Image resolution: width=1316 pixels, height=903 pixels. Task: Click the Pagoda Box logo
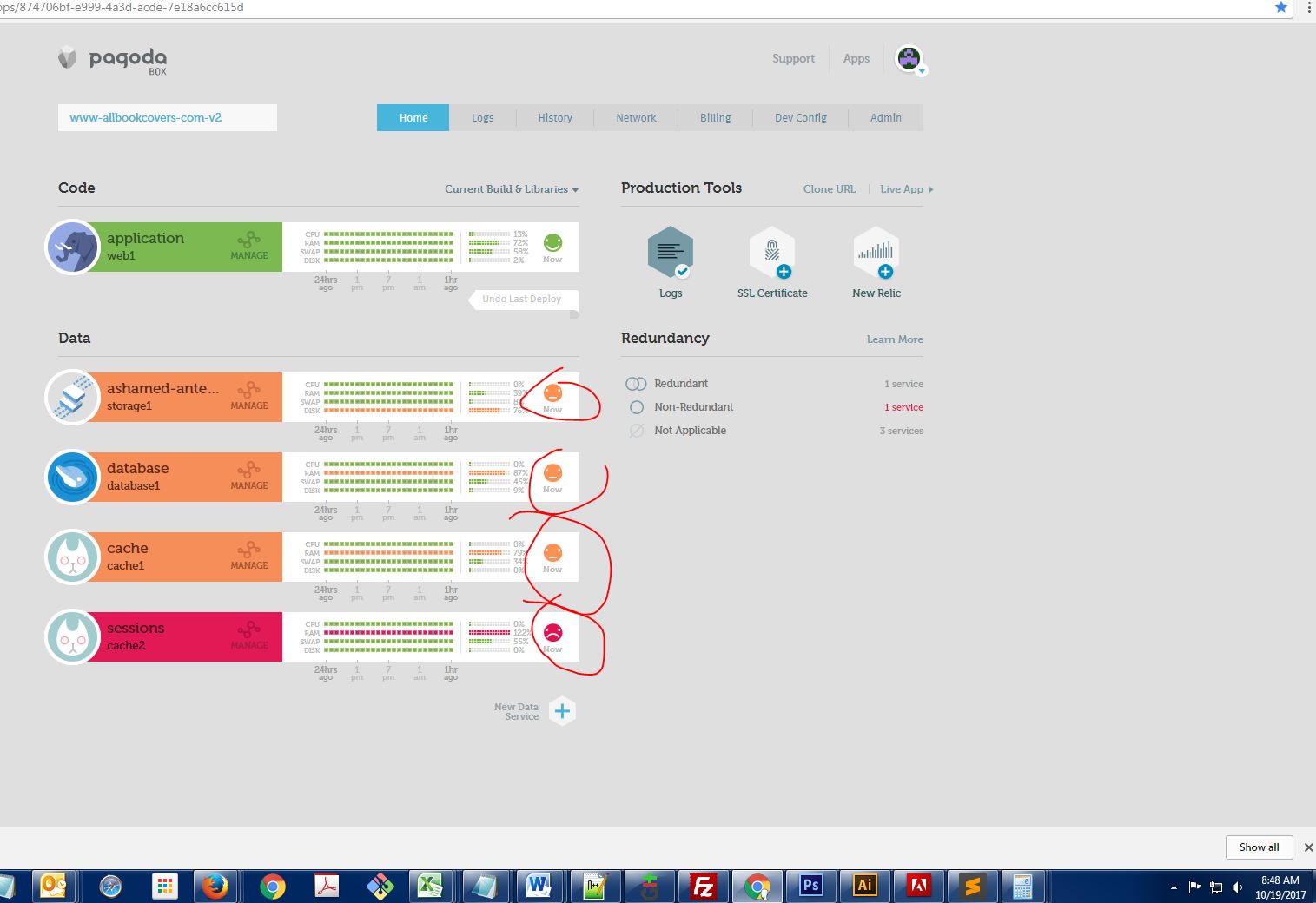112,60
